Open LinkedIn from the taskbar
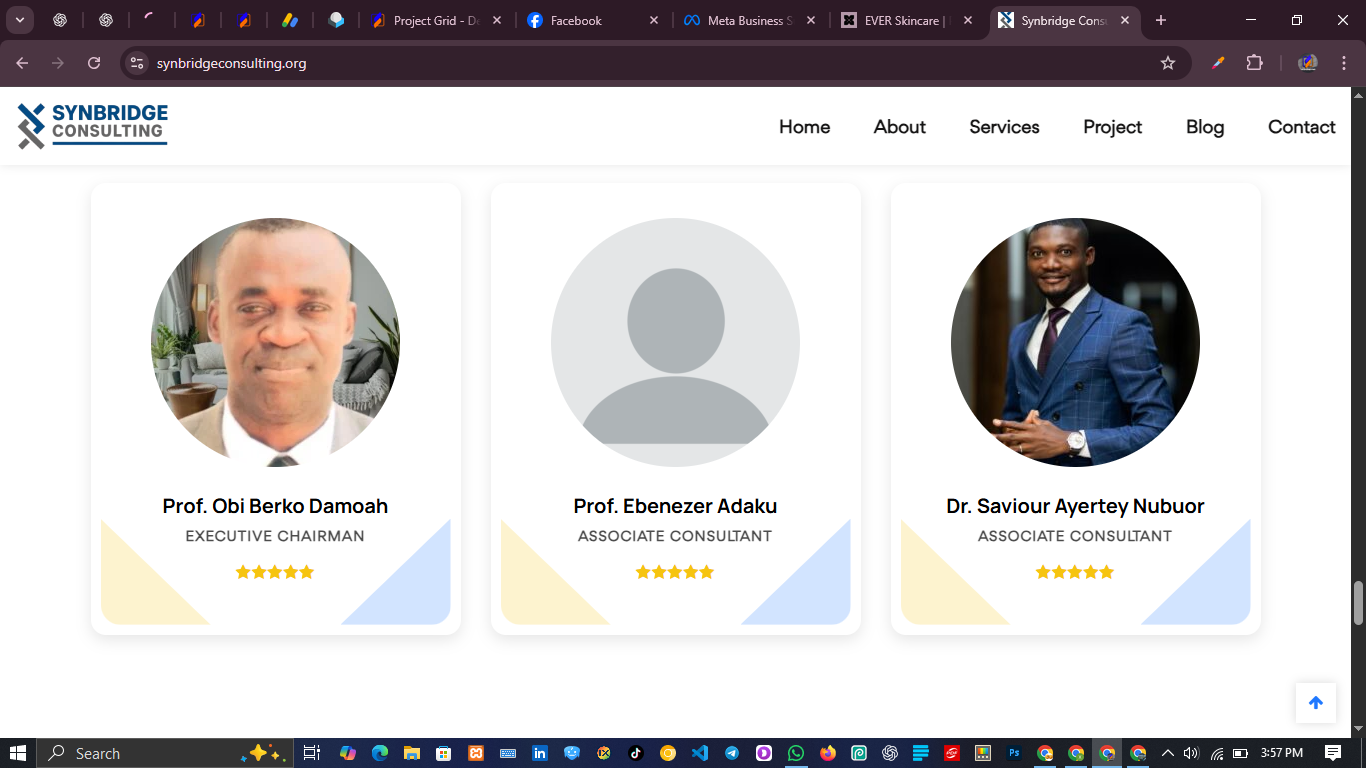The height and width of the screenshot is (768, 1366). pos(539,753)
